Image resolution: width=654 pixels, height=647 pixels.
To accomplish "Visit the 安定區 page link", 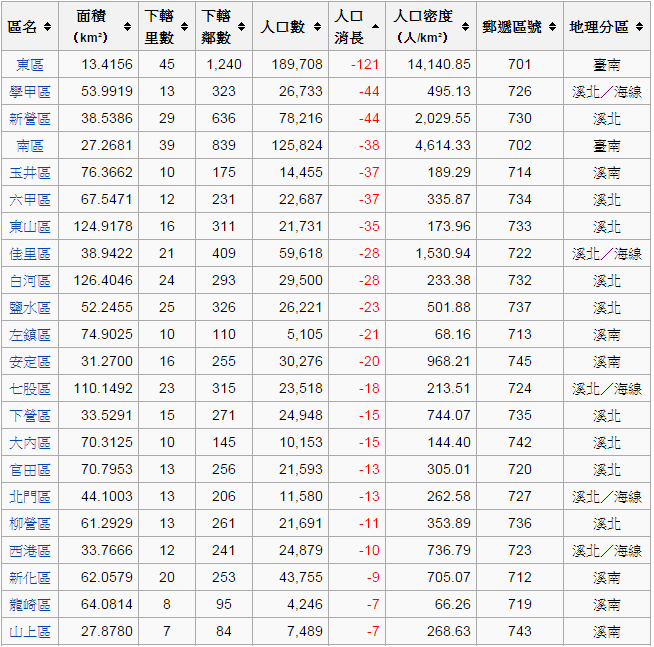I will click(30, 361).
